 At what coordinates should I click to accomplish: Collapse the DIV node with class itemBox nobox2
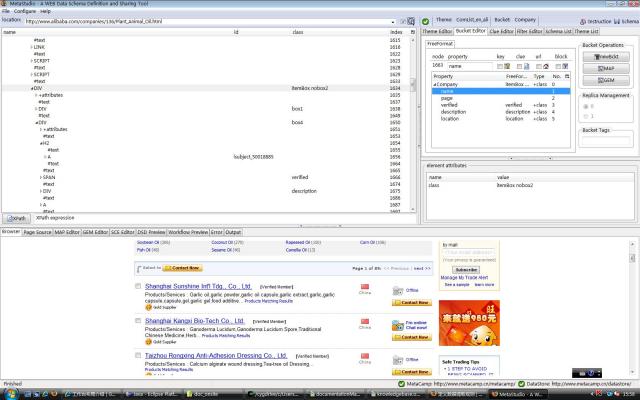(x=32, y=89)
